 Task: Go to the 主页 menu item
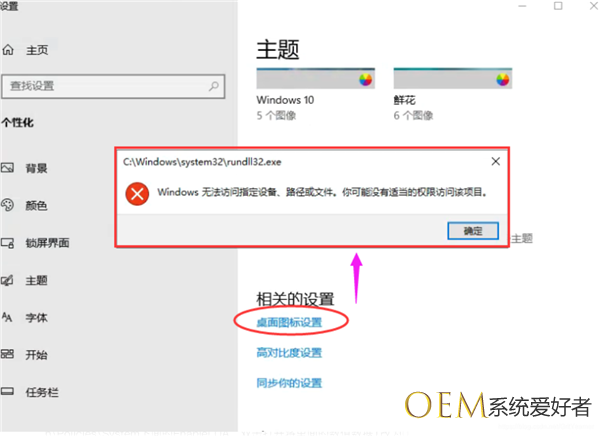tap(37, 50)
